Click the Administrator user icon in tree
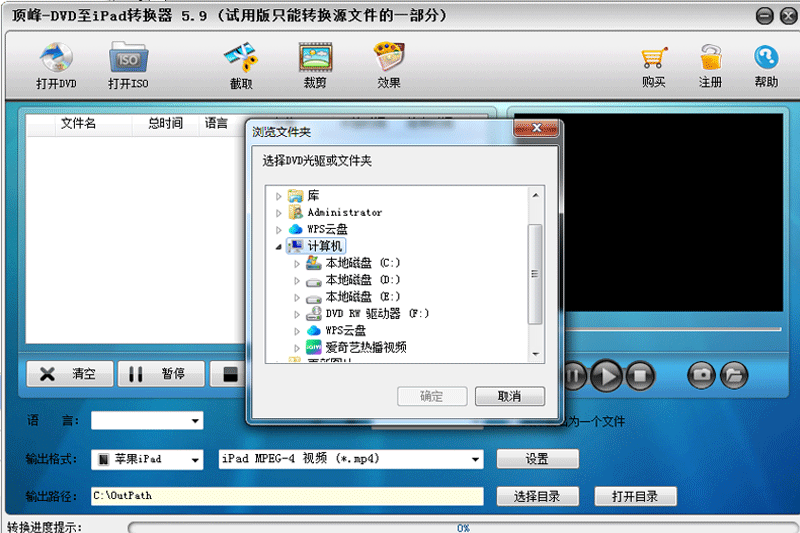The height and width of the screenshot is (533, 800). click(295, 212)
